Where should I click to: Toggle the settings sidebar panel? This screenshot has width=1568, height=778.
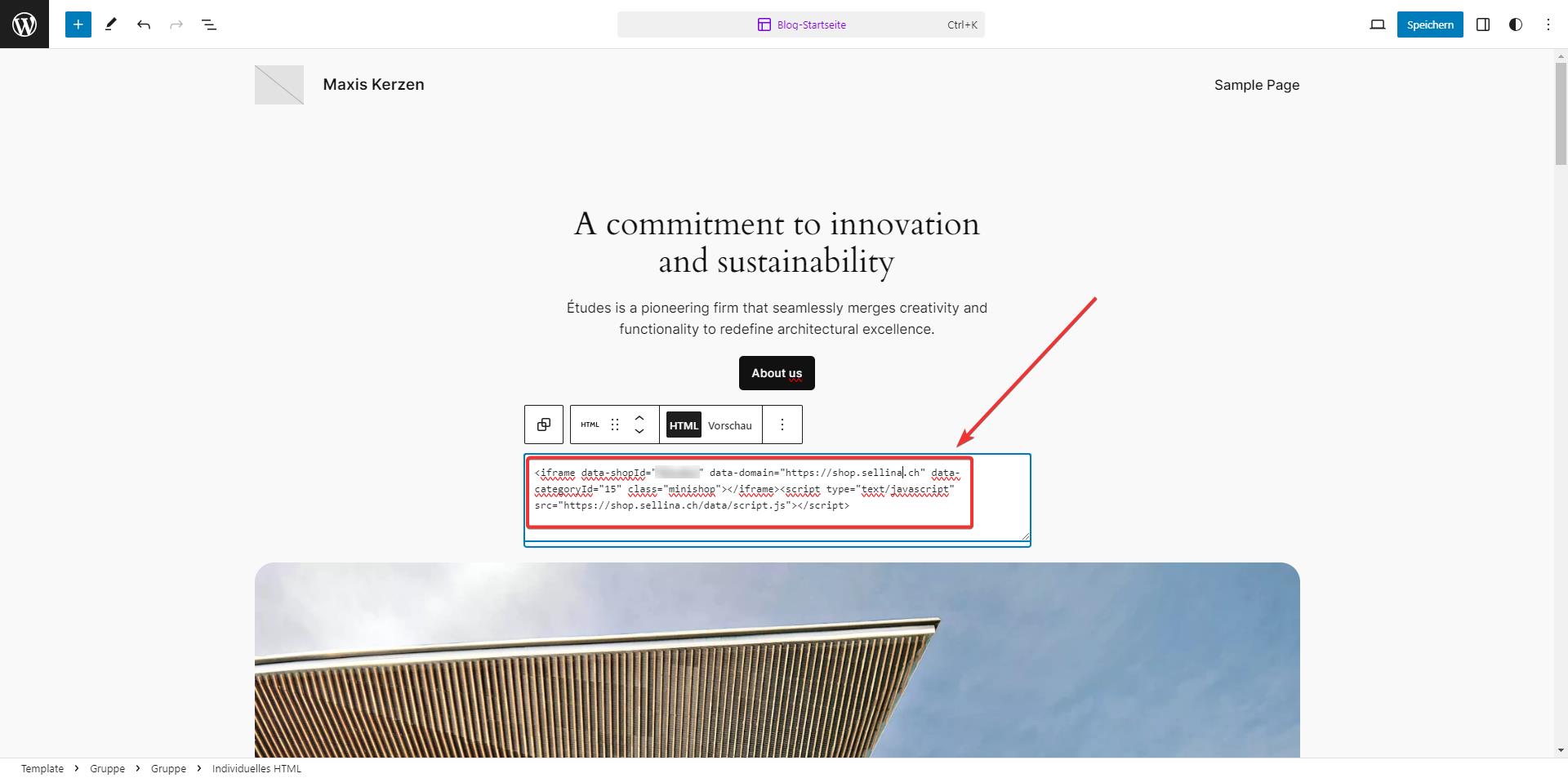pos(1483,24)
